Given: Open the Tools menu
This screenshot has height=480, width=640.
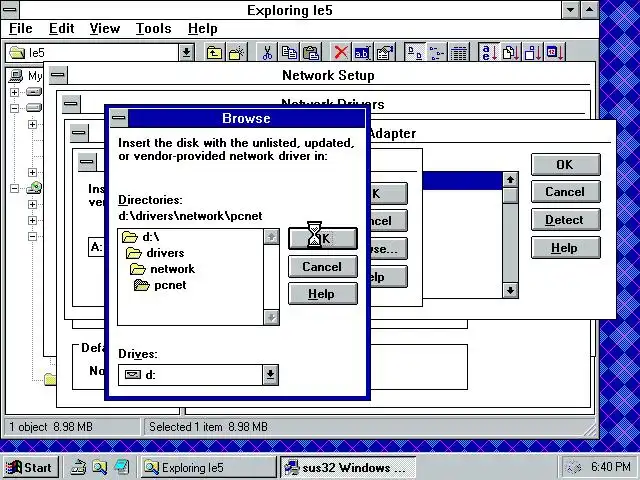Looking at the screenshot, I should pos(153,29).
